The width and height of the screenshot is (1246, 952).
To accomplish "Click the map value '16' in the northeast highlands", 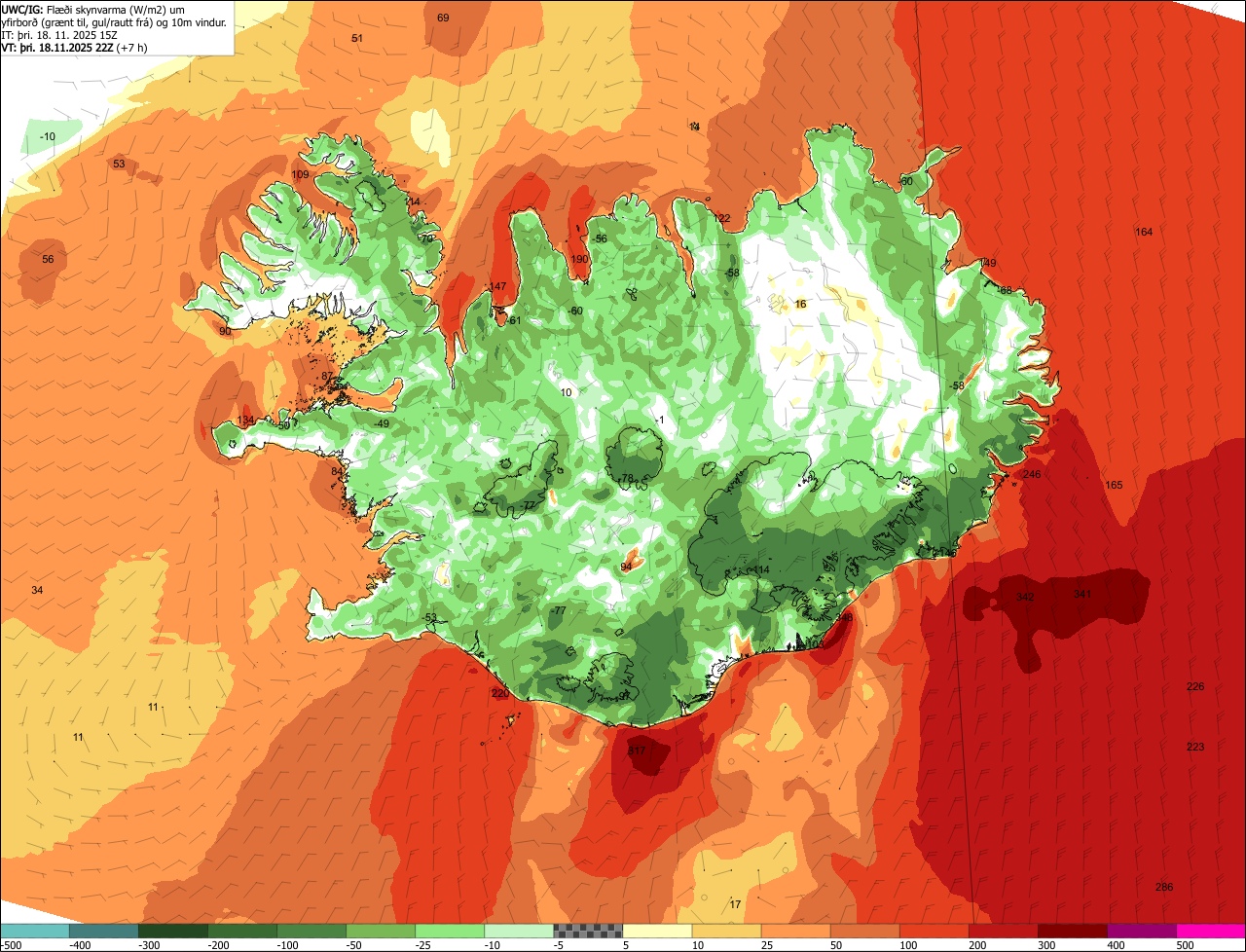I will click(x=801, y=305).
